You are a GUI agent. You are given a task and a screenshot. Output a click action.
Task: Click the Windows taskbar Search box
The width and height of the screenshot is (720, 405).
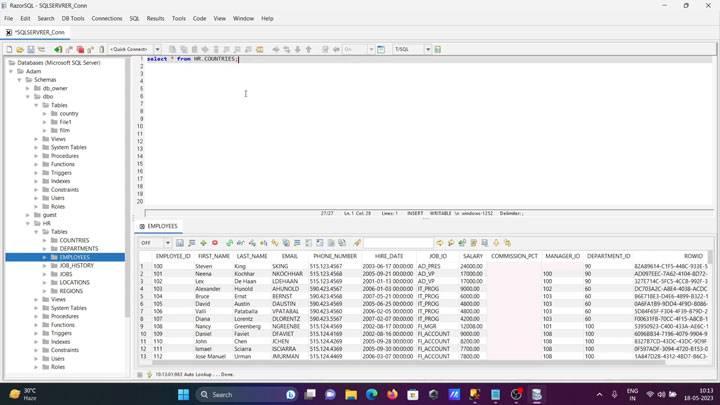point(247,394)
